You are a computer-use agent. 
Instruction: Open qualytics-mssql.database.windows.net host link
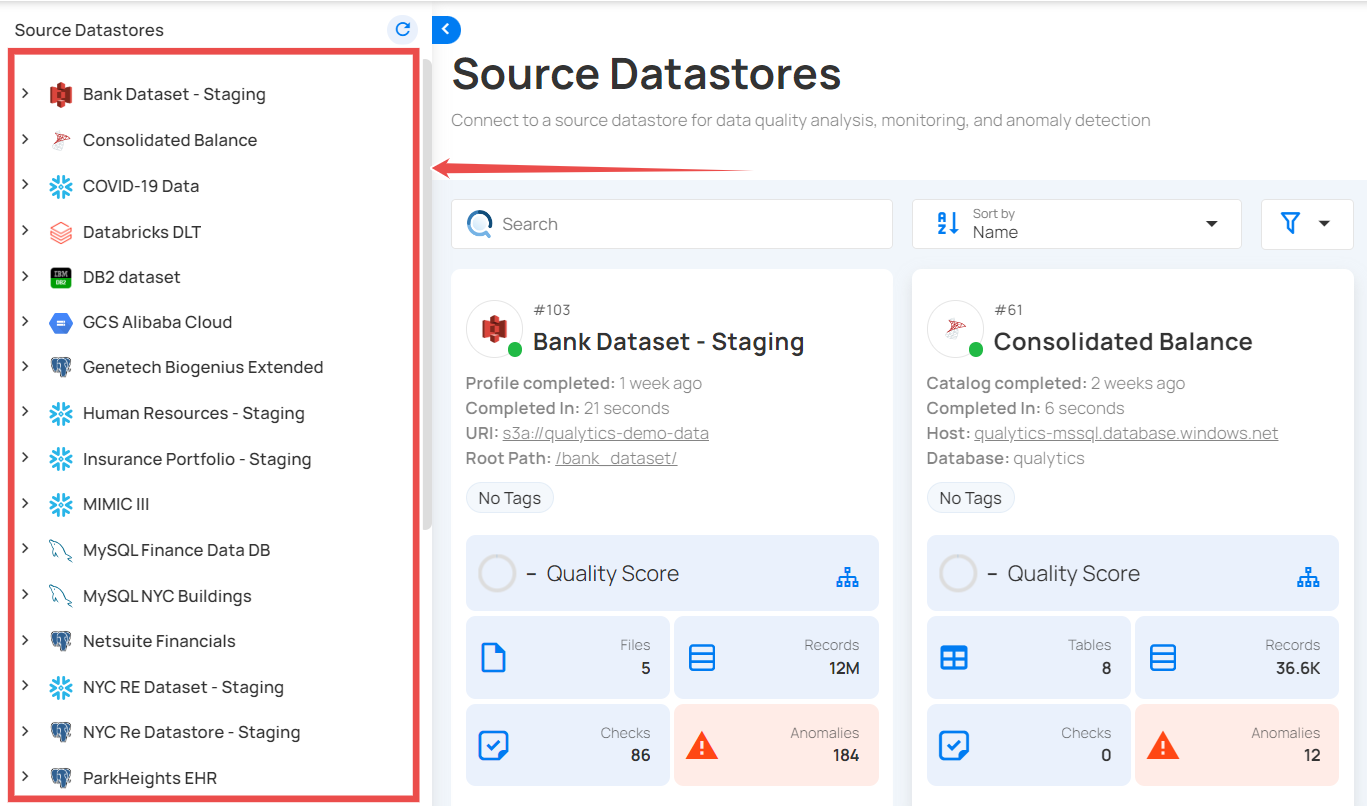[1126, 433]
